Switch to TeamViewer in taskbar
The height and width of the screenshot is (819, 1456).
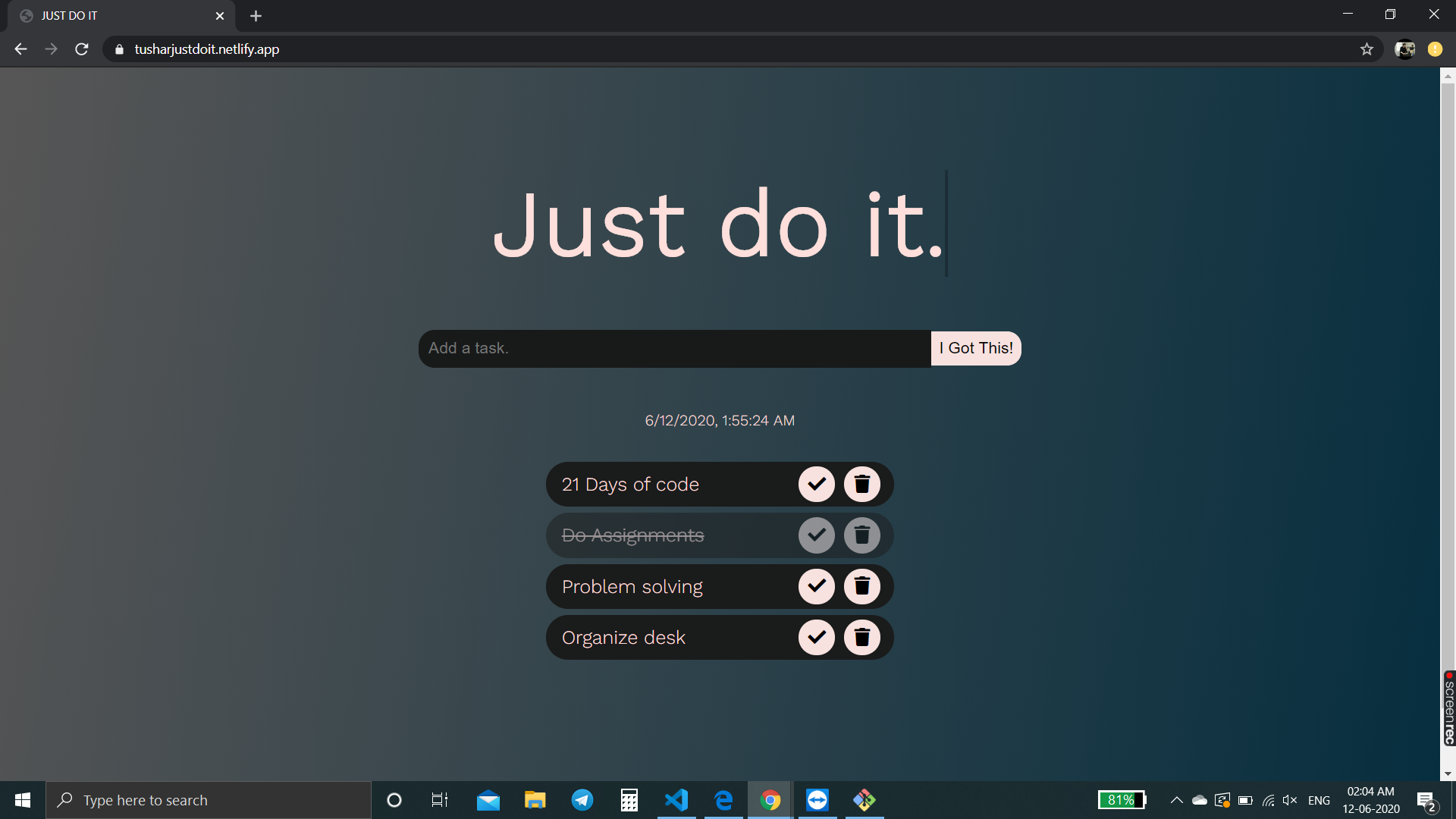click(x=817, y=800)
